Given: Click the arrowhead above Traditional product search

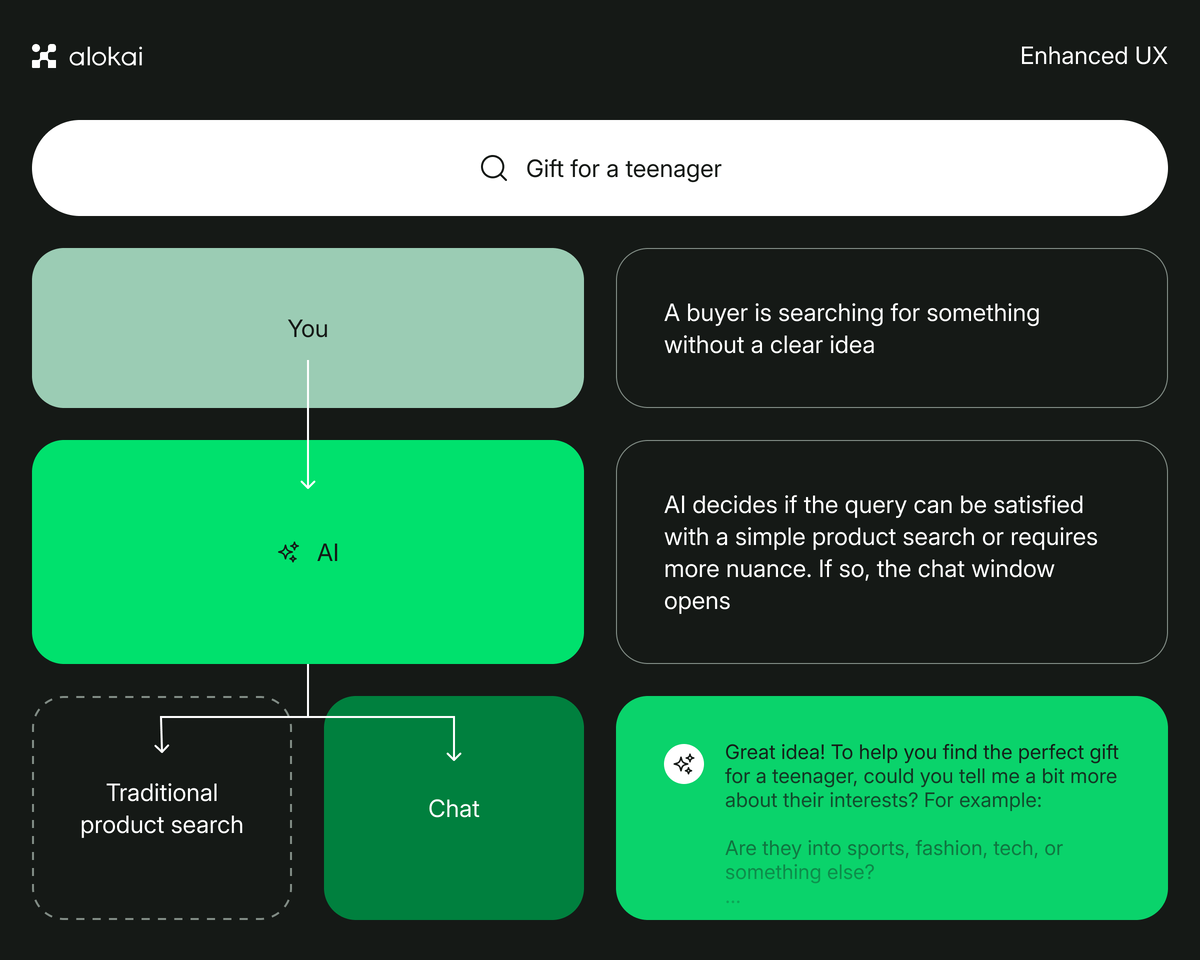Looking at the screenshot, I should [x=162, y=746].
